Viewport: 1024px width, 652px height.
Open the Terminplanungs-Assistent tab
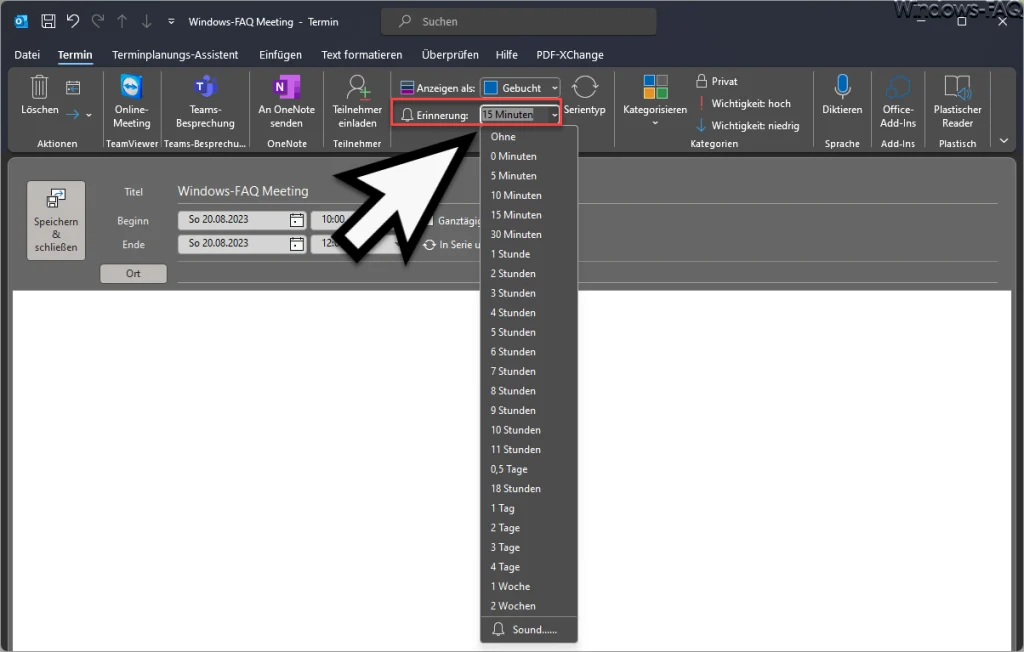[x=175, y=55]
